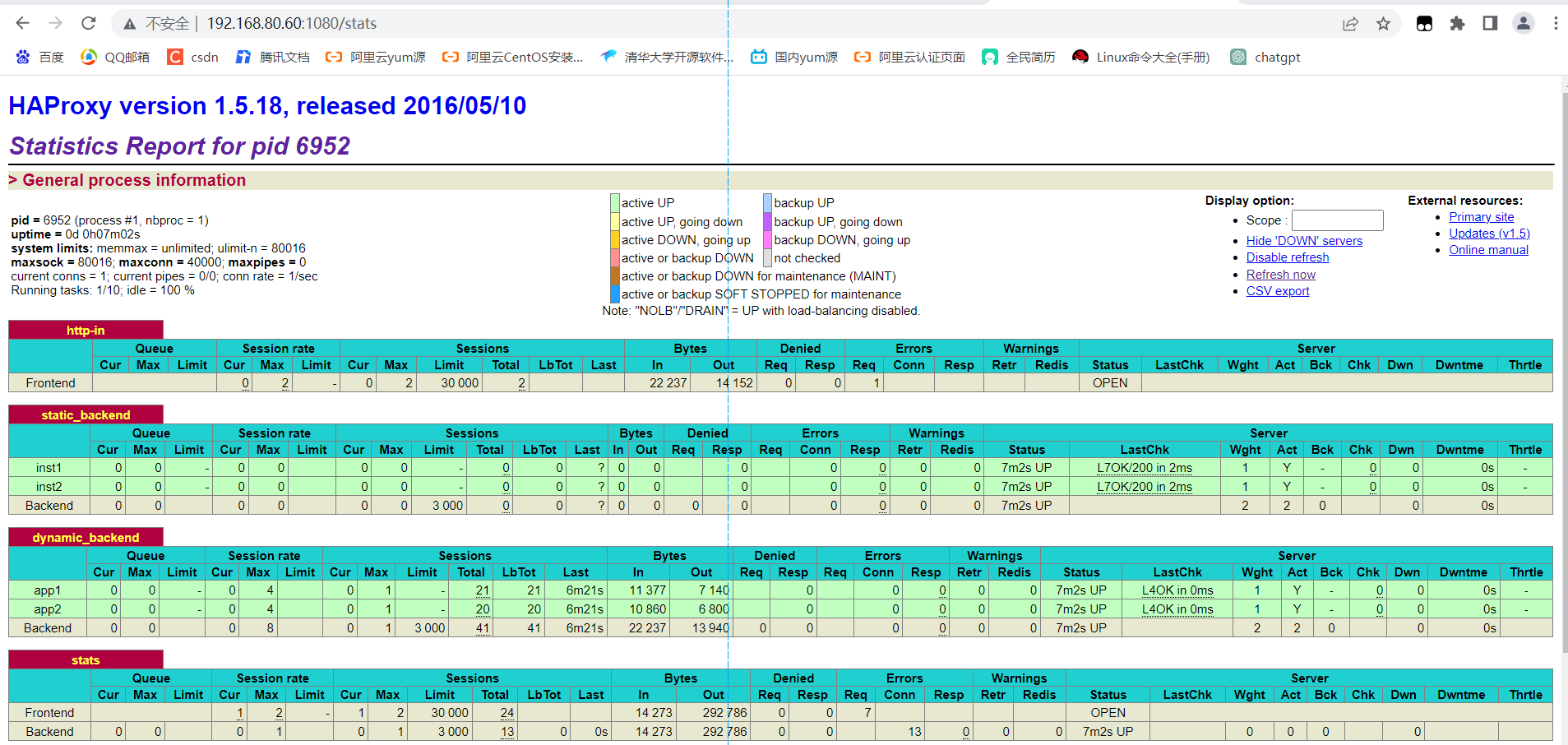The width and height of the screenshot is (1568, 745).
Task: Click stats Frontend sessions total 24
Action: (x=507, y=713)
